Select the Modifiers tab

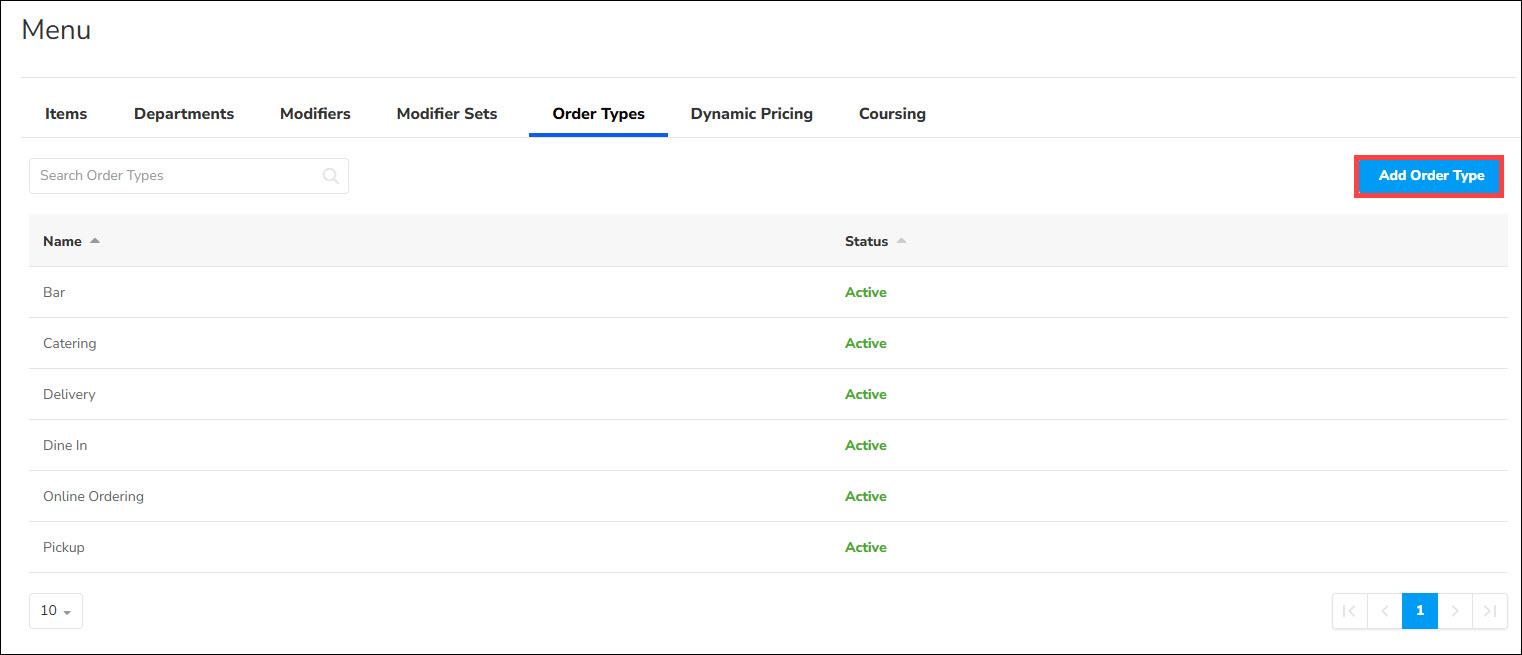click(x=315, y=114)
